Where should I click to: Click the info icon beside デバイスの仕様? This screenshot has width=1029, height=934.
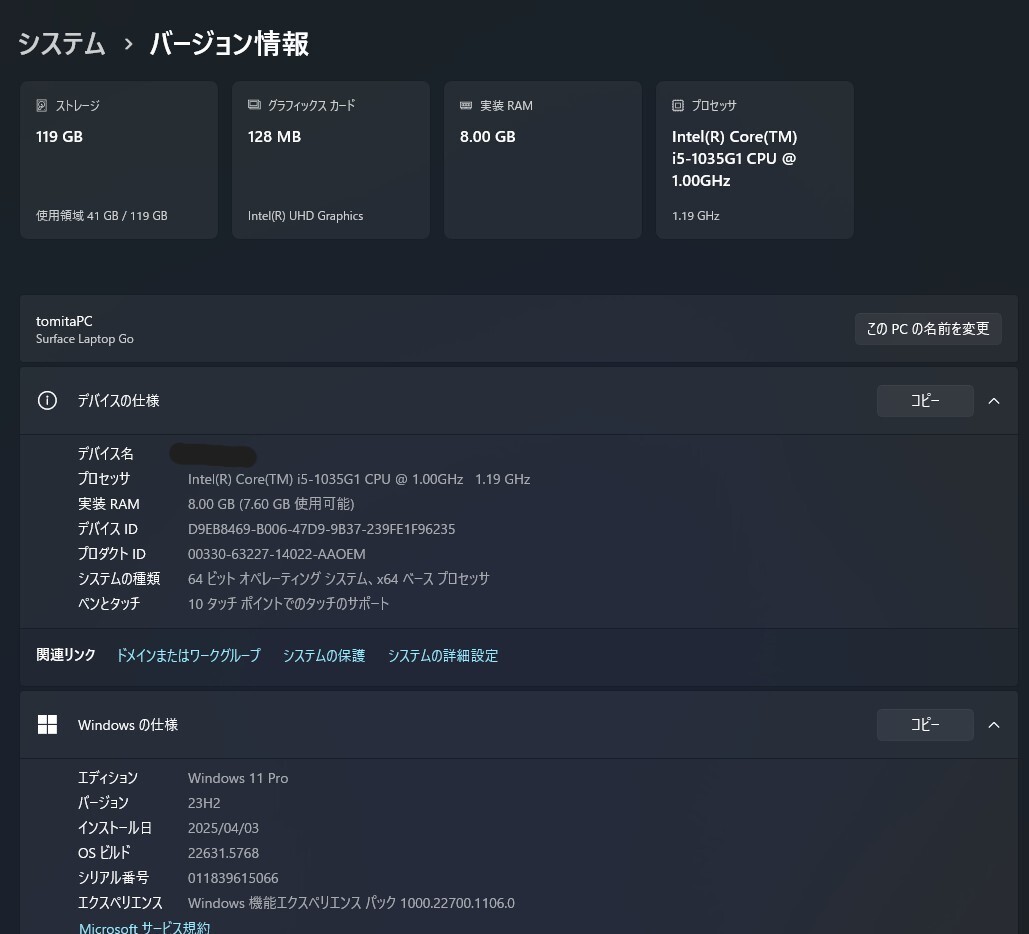click(47, 400)
